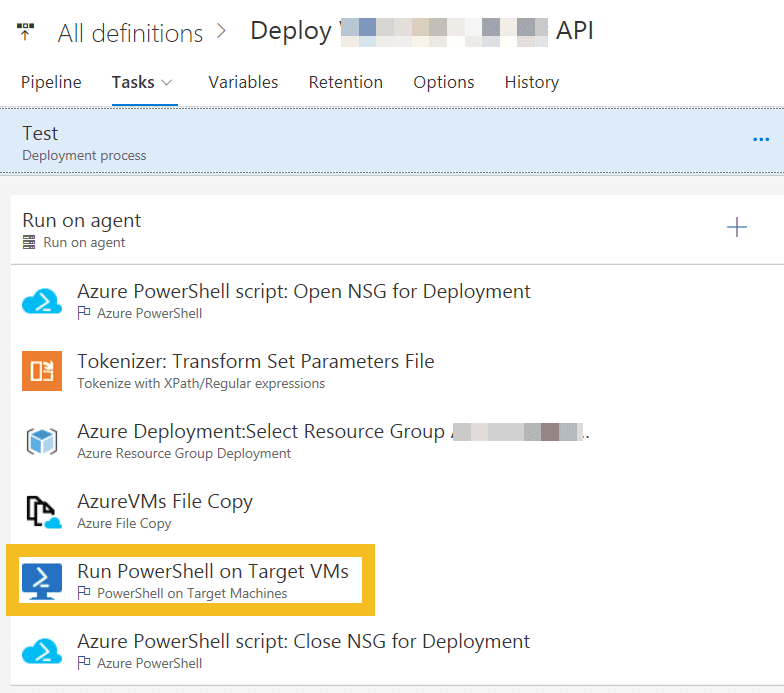View the History tab
The image size is (784, 693).
pos(532,82)
